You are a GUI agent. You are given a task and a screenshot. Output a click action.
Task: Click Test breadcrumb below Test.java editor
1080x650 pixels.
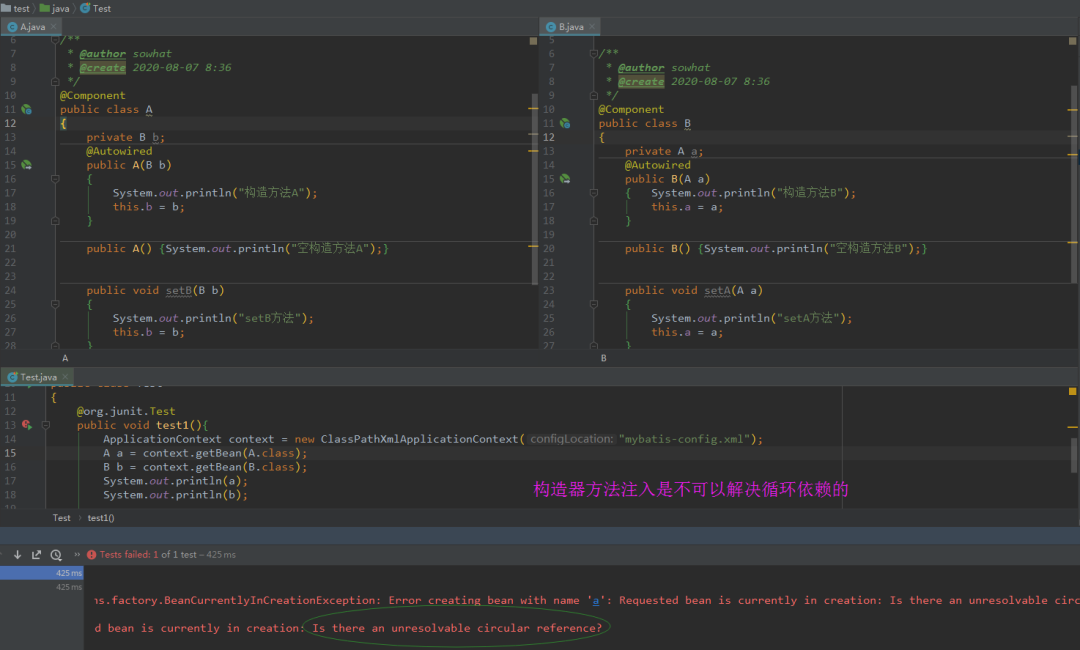point(61,518)
